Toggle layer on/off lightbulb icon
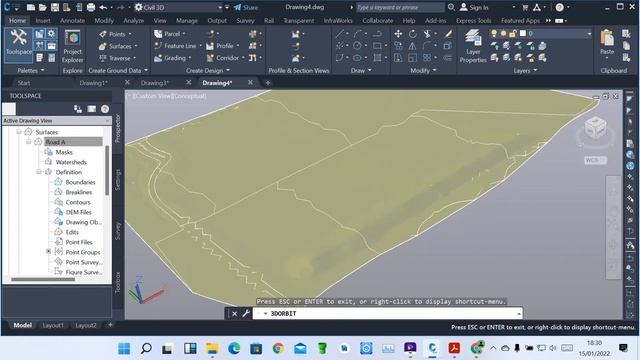 pyautogui.click(x=494, y=33)
